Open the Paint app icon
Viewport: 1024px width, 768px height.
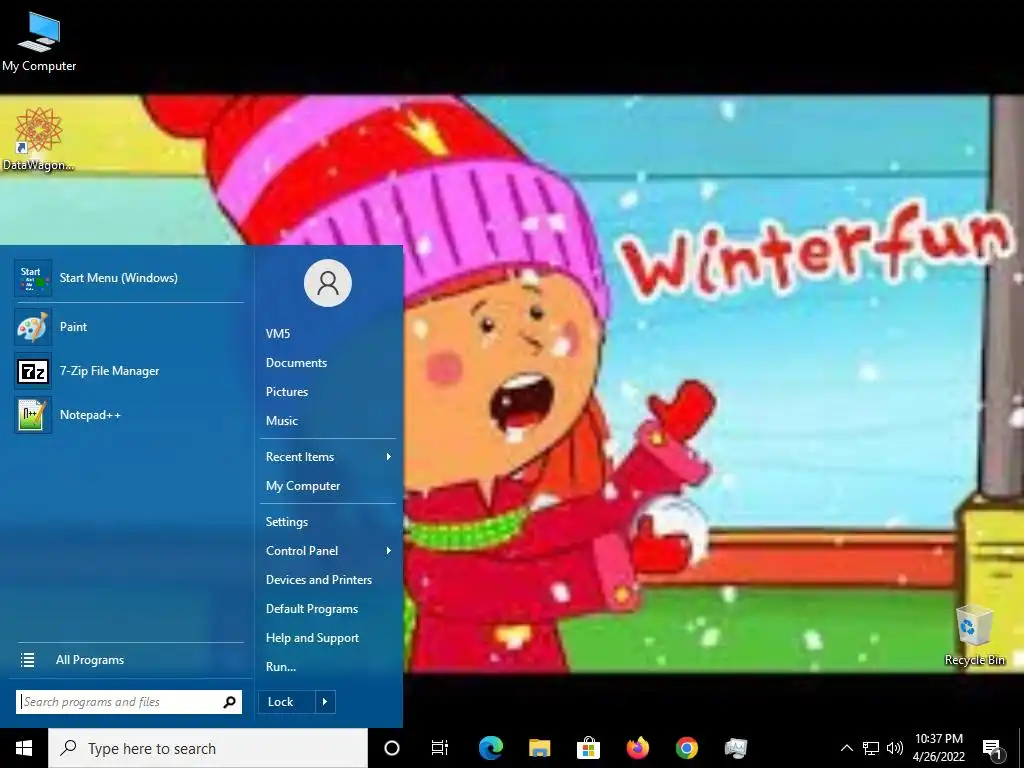point(33,327)
